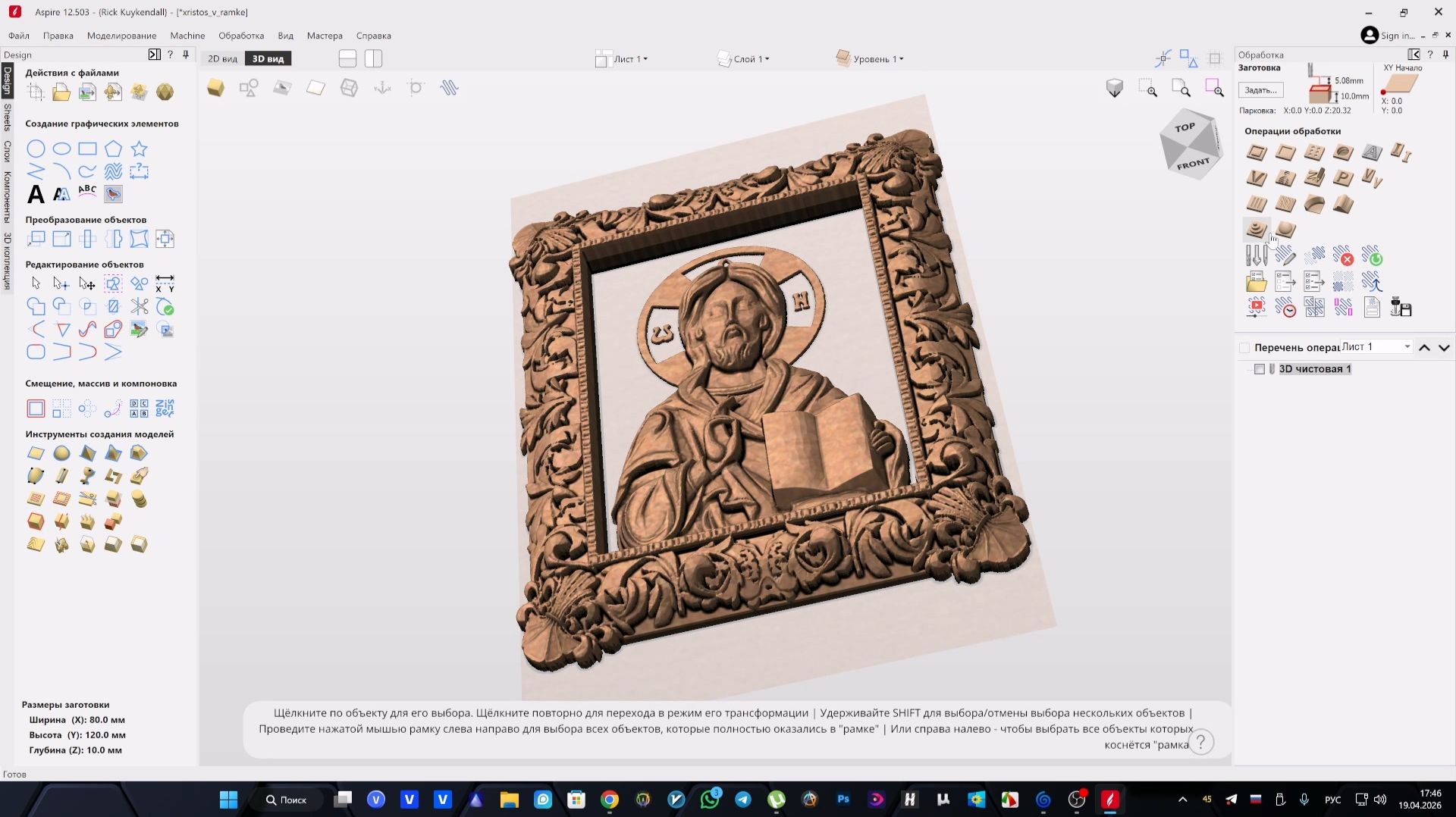The image size is (1456, 817).
Task: Open the estimate machining time clock icon
Action: click(1285, 307)
